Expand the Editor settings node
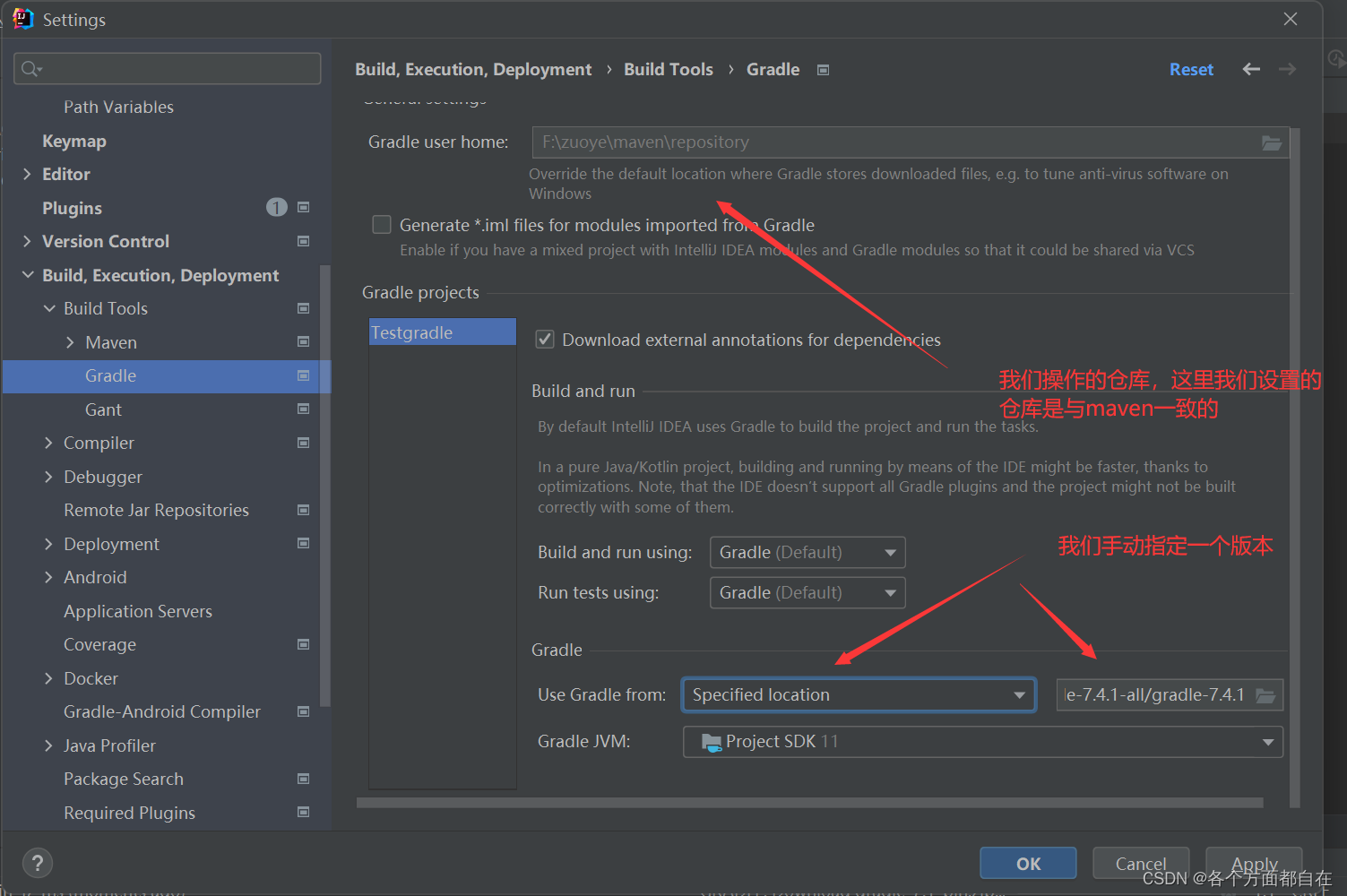 point(27,174)
